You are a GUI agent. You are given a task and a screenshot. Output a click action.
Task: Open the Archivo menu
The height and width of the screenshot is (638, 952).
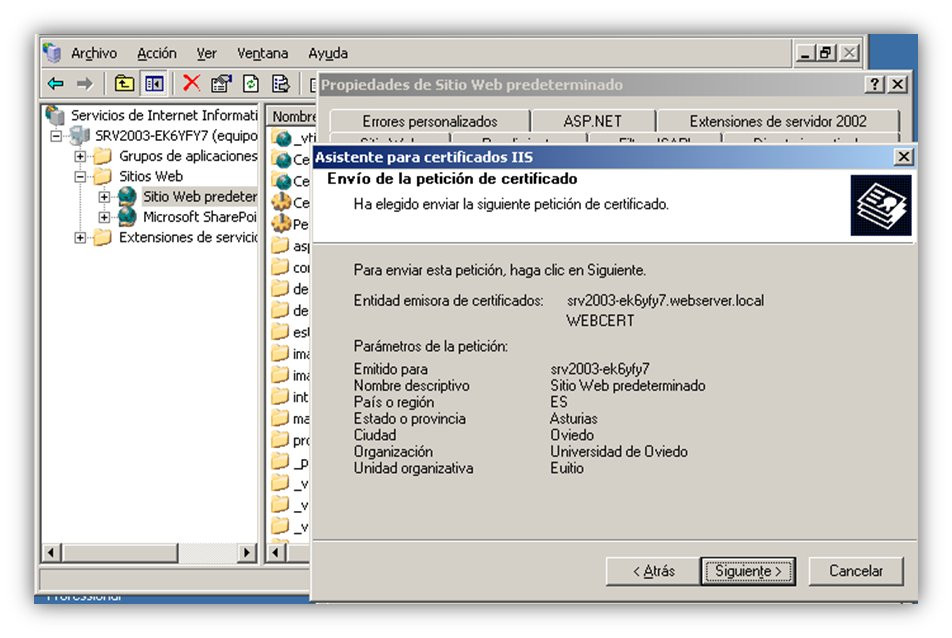click(x=94, y=53)
